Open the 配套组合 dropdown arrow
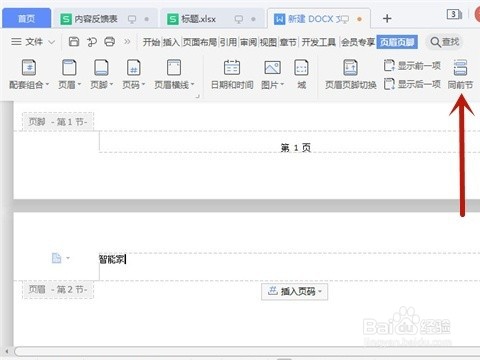 pyautogui.click(x=47, y=84)
